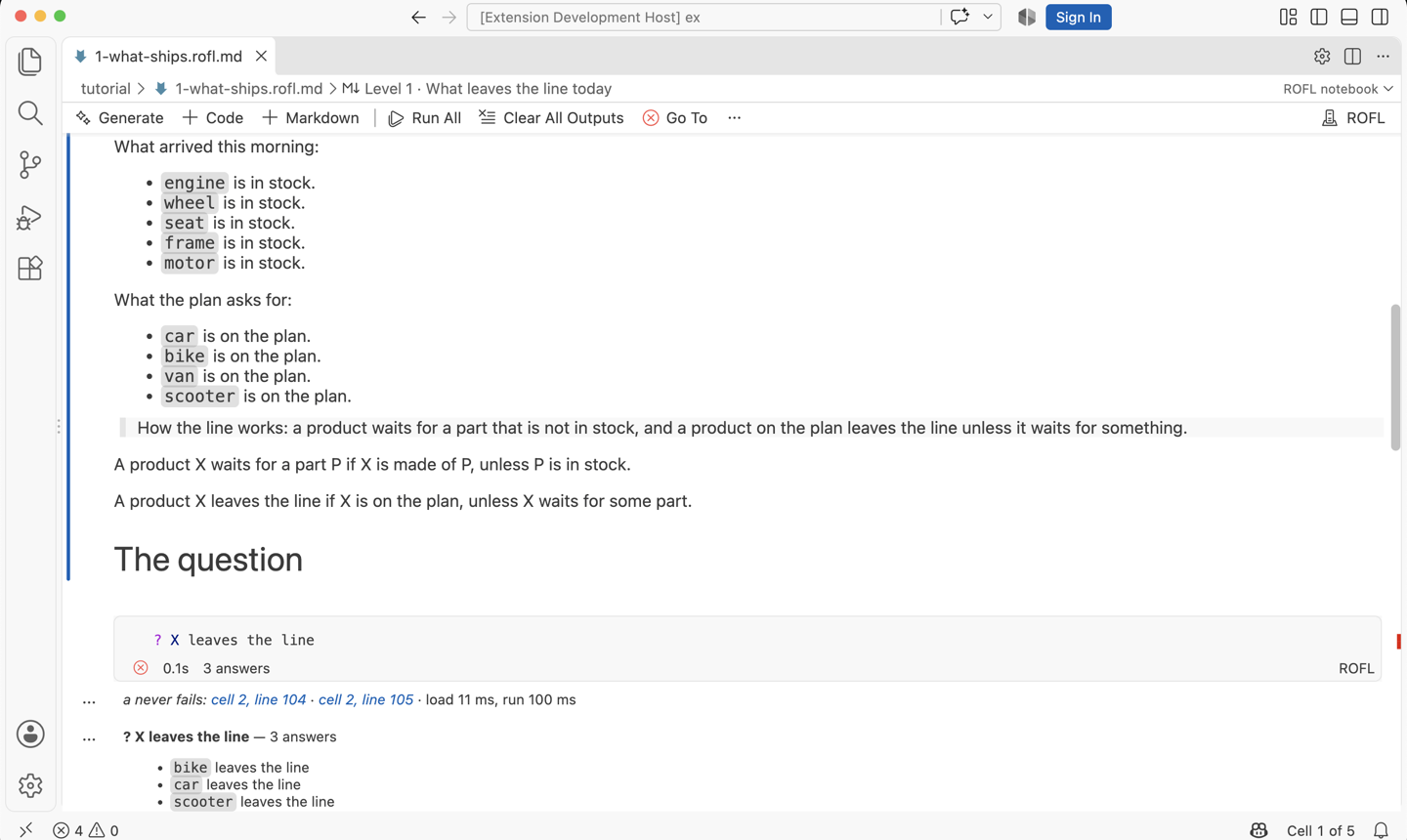Click the notebook vertical scrollbar thumb
The height and width of the screenshot is (840, 1407).
(1395, 377)
